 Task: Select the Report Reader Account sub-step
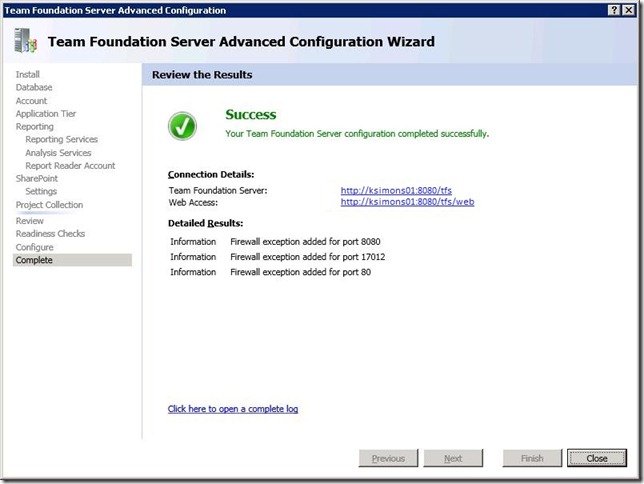click(70, 166)
